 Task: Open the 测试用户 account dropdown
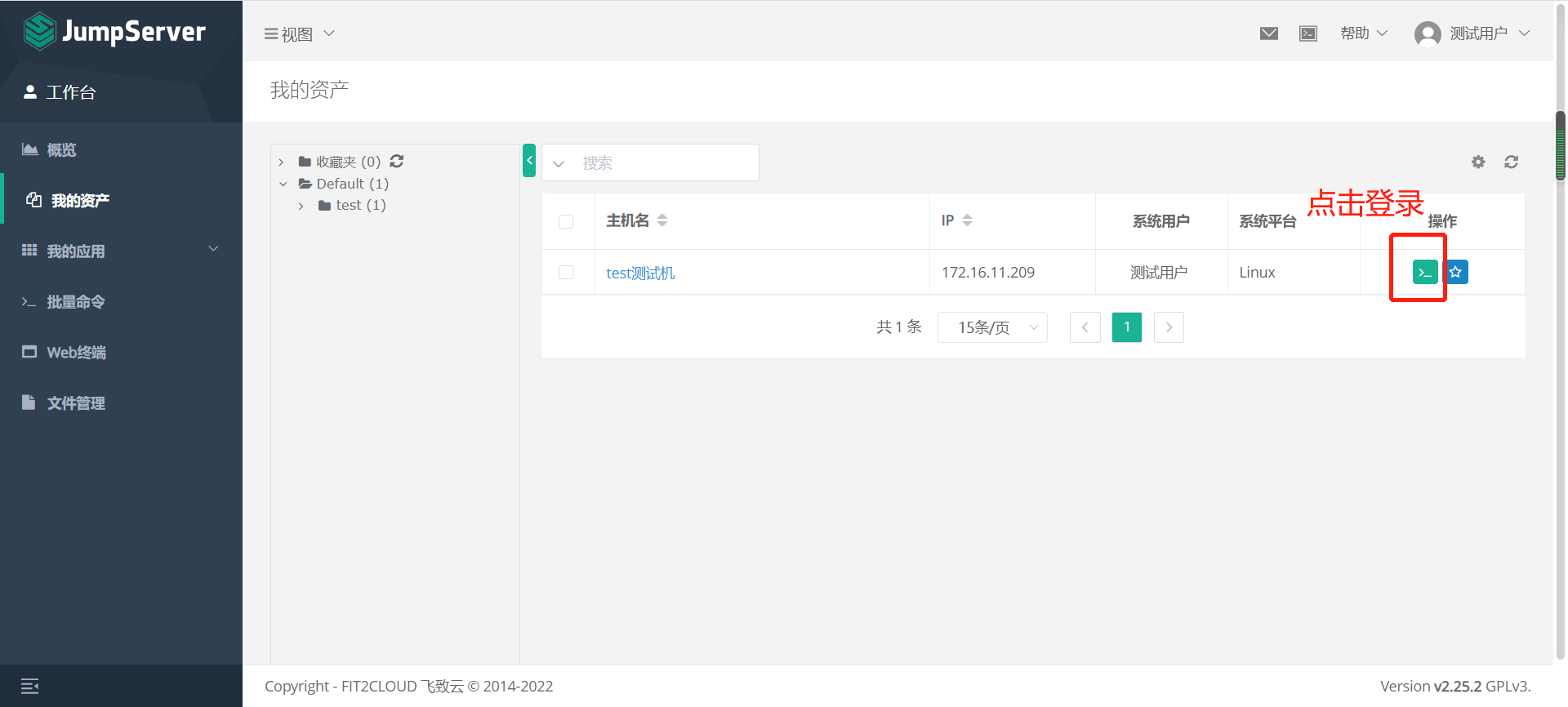click(x=1472, y=33)
